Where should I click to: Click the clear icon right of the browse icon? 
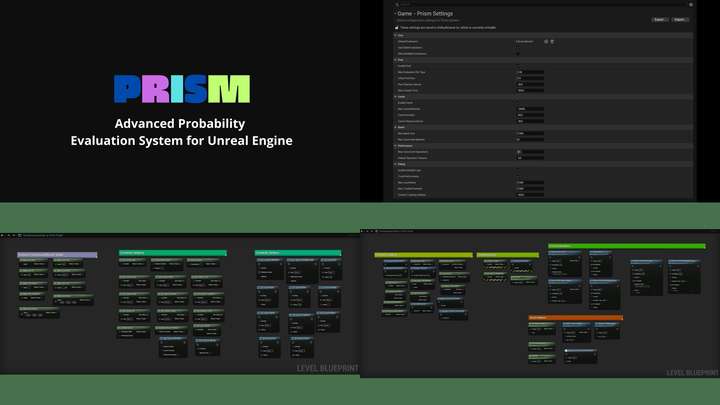tap(552, 41)
